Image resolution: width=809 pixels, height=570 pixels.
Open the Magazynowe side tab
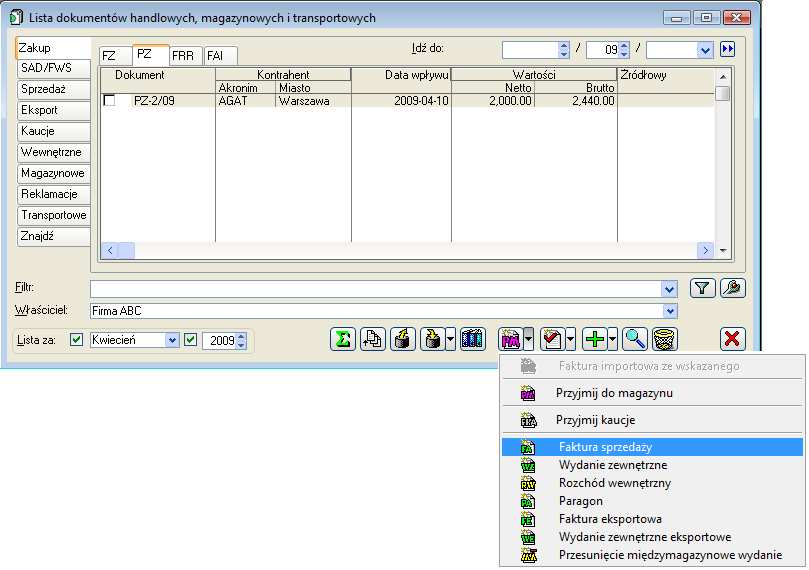coord(54,174)
